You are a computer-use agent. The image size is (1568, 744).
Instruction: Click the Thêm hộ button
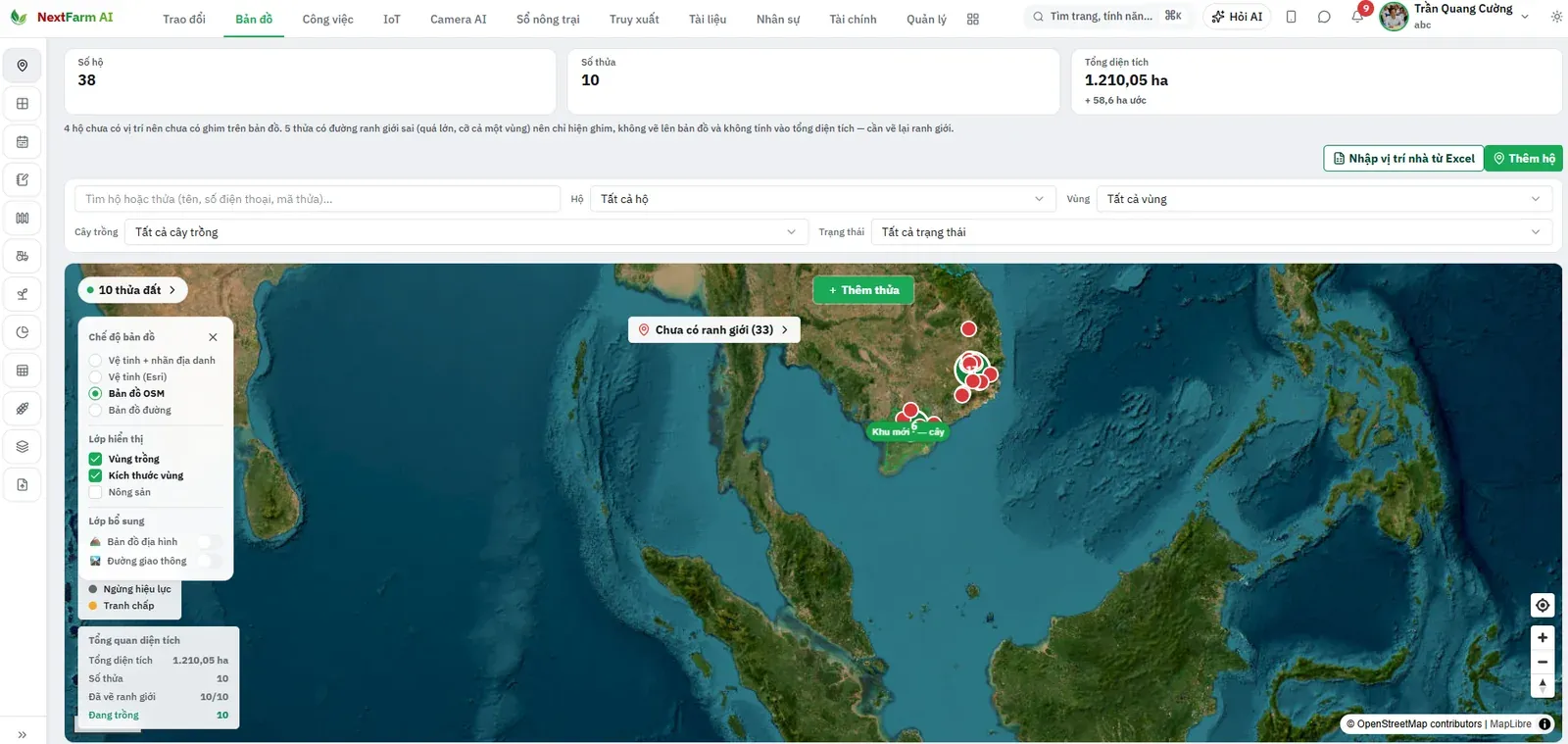(x=1523, y=159)
